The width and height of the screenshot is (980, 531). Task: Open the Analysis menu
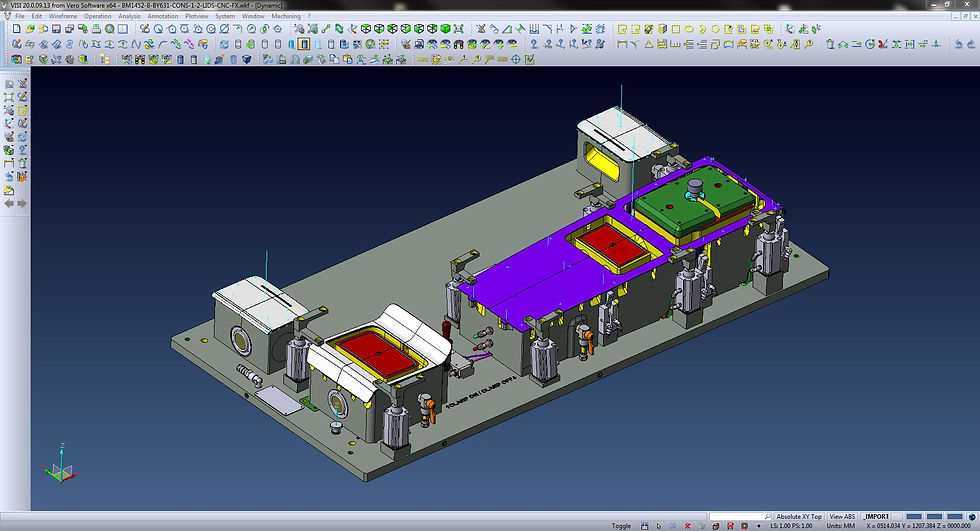click(x=129, y=16)
